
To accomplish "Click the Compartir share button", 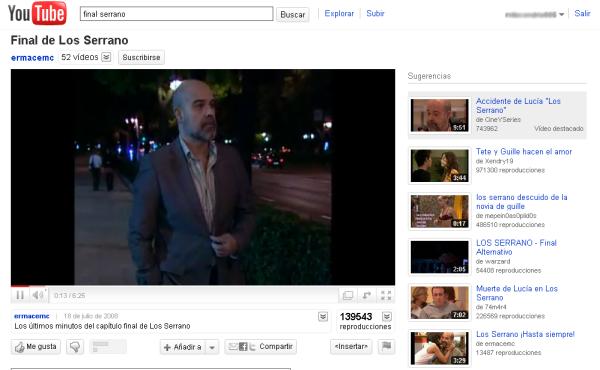I will click(x=261, y=347).
